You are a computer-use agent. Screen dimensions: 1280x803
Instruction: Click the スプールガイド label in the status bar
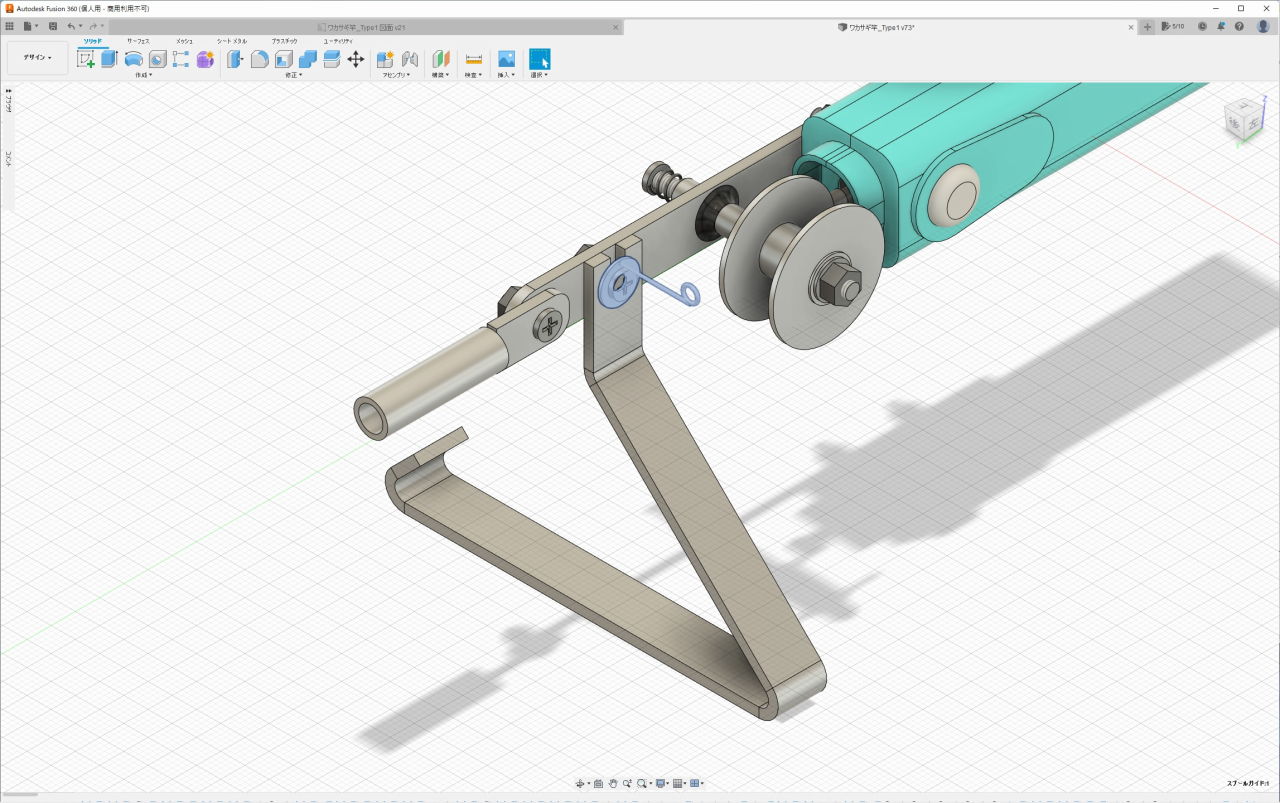pyautogui.click(x=1248, y=784)
